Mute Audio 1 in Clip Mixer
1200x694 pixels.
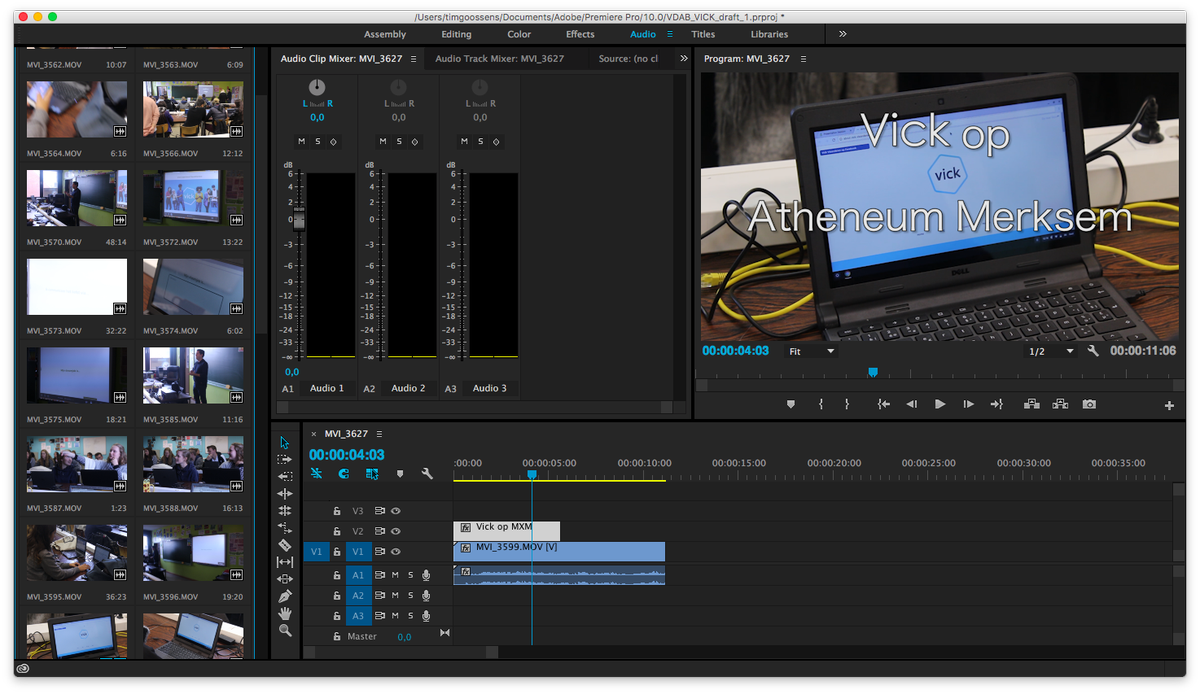301,141
